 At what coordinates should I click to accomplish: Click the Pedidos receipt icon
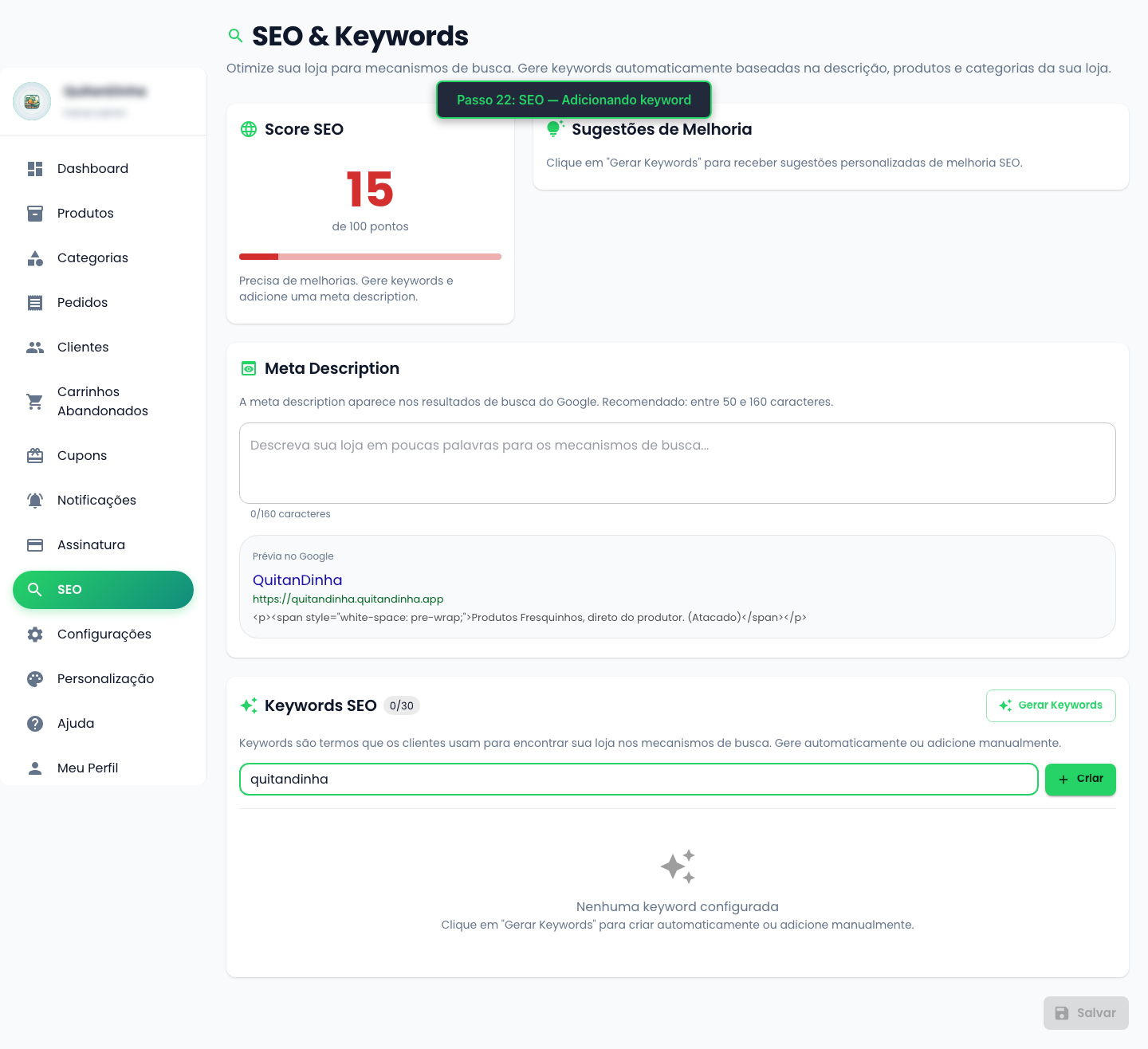(35, 303)
